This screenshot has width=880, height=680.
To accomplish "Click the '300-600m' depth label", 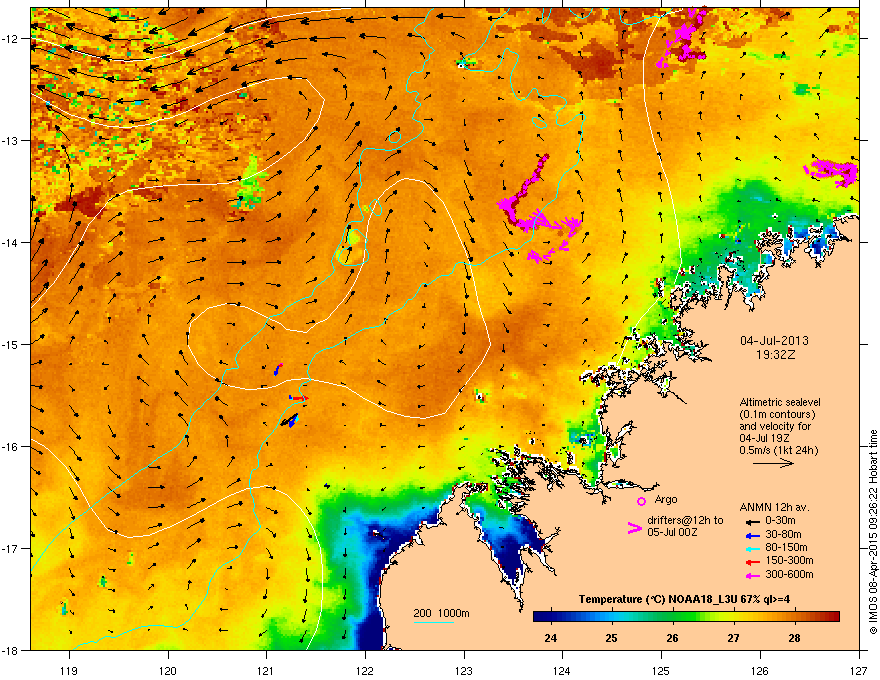I will [789, 575].
